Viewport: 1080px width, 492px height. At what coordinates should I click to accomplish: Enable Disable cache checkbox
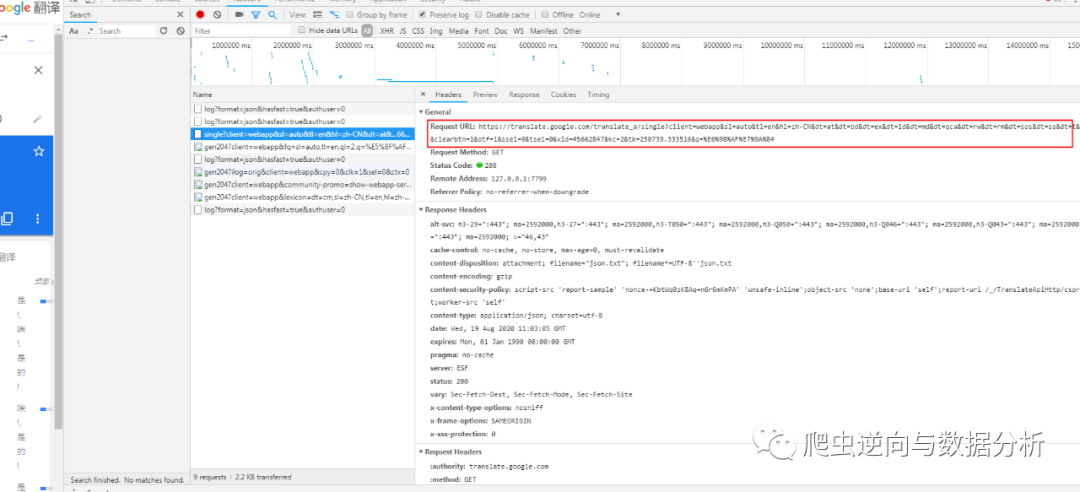point(479,14)
